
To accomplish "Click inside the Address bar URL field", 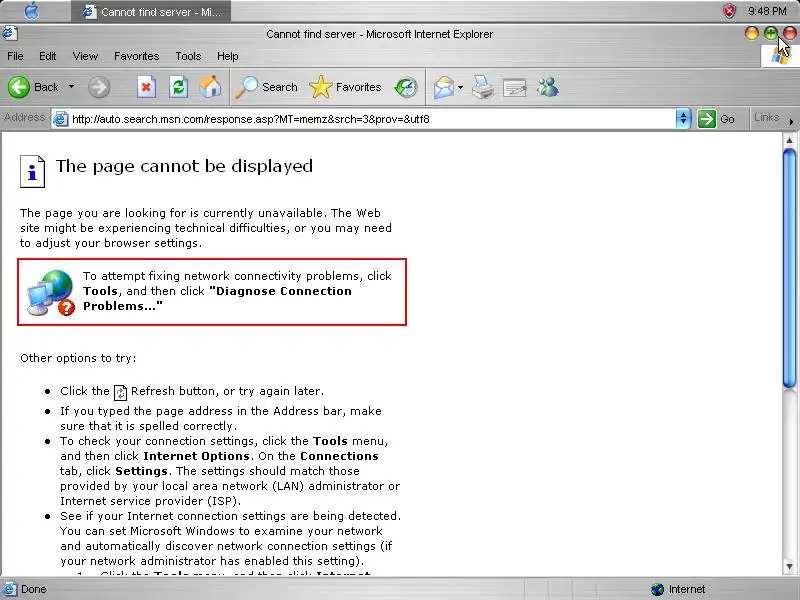I will (372, 119).
